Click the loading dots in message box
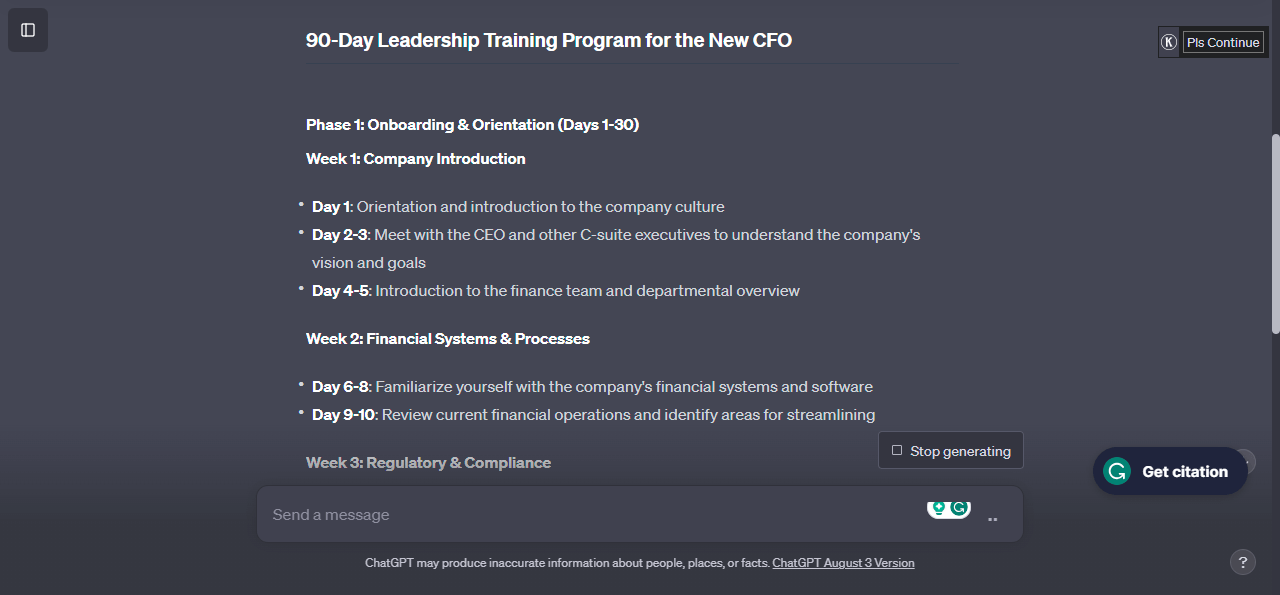The width and height of the screenshot is (1280, 595). (993, 519)
